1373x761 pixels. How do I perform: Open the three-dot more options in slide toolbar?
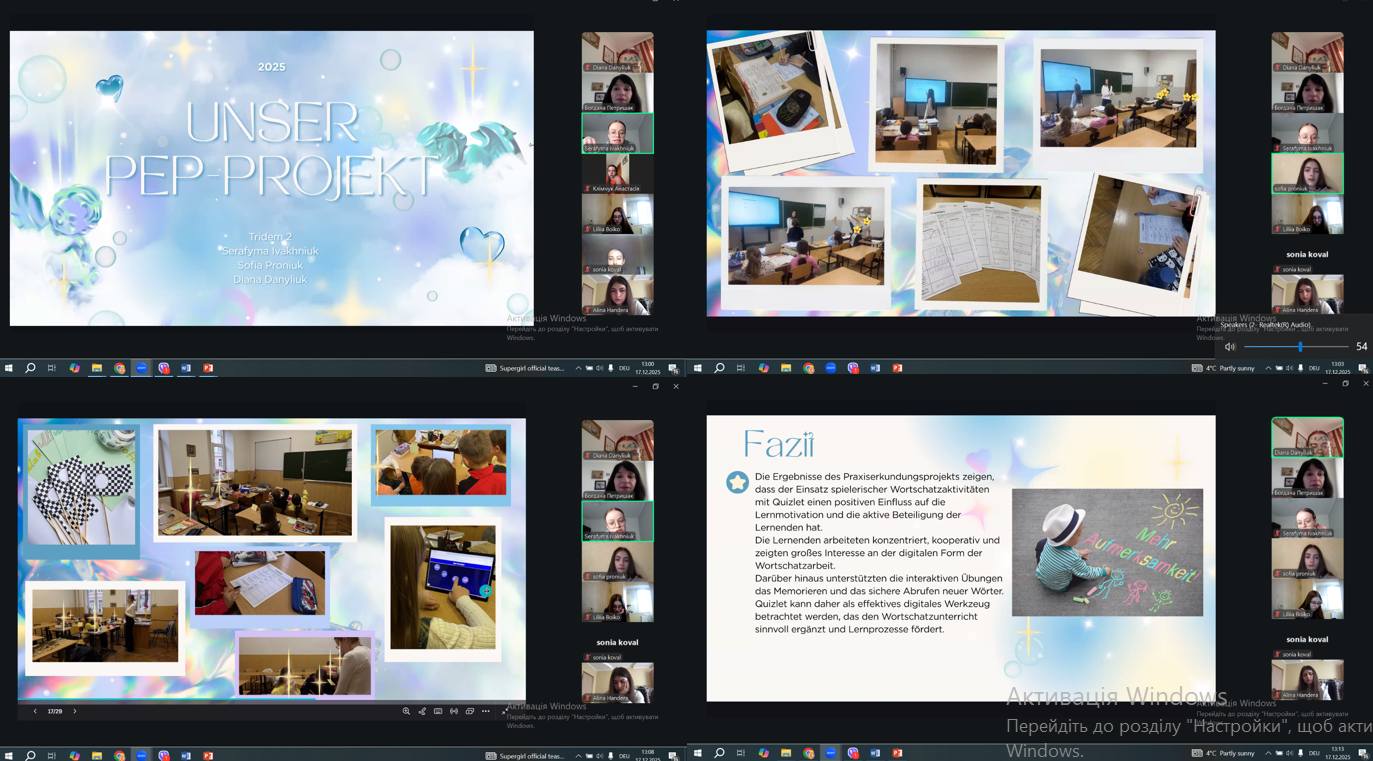tap(486, 711)
